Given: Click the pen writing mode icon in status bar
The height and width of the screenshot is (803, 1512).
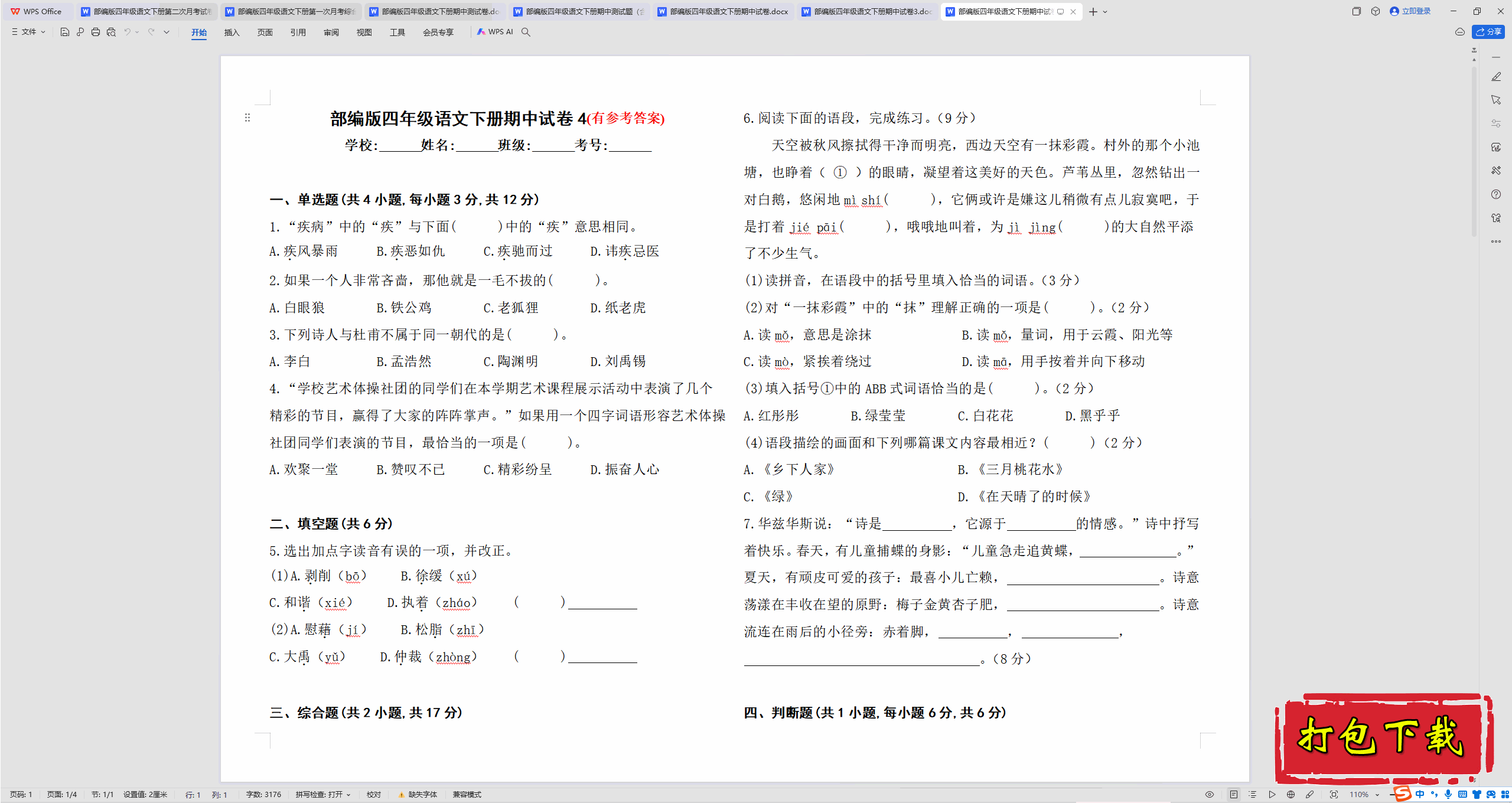Looking at the screenshot, I should 1309,795.
